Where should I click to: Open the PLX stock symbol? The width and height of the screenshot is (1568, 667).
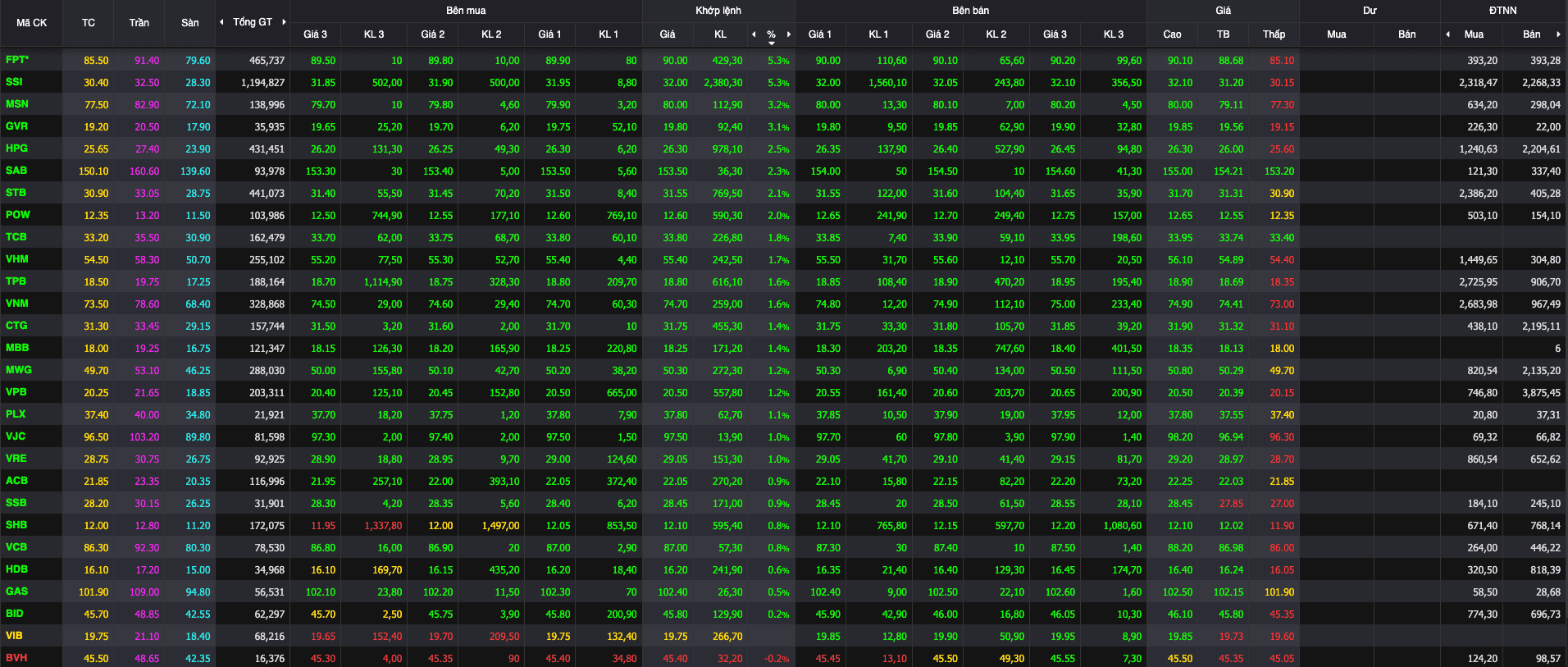click(15, 414)
